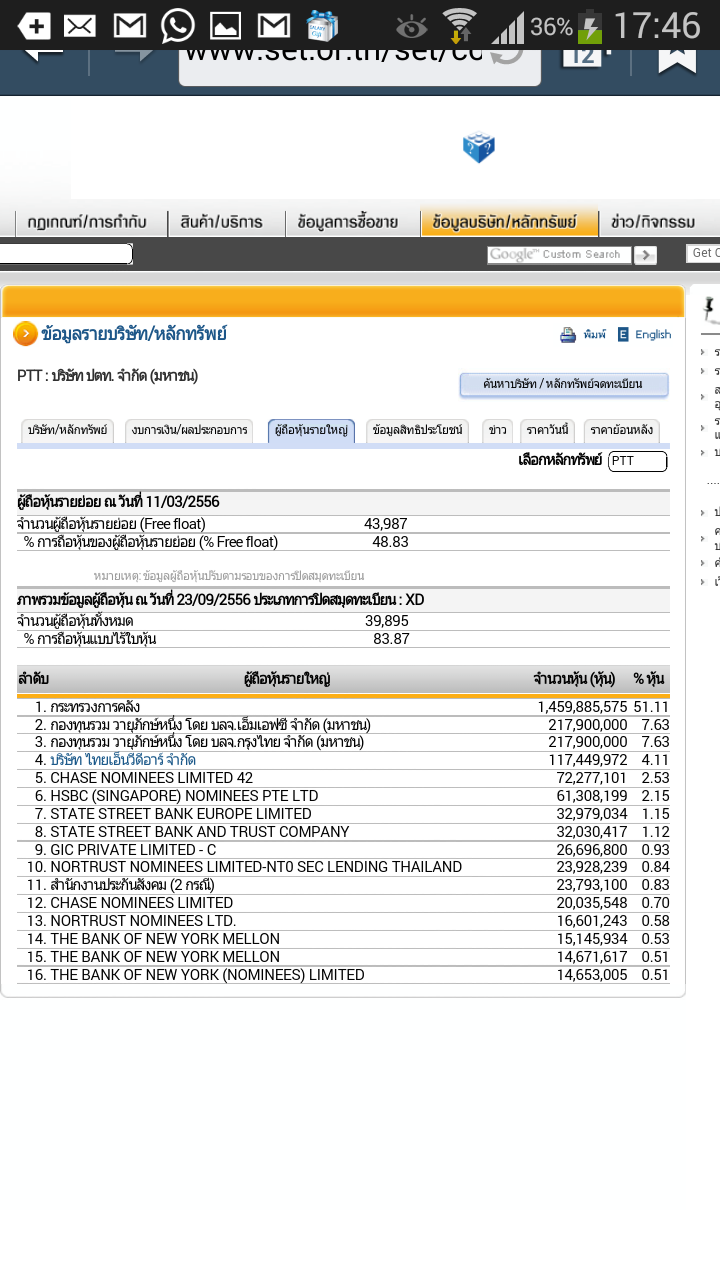Viewport: 720px width, 1280px height.
Task: Switch to the ราคาย้อนหลัง tab
Action: pos(621,430)
